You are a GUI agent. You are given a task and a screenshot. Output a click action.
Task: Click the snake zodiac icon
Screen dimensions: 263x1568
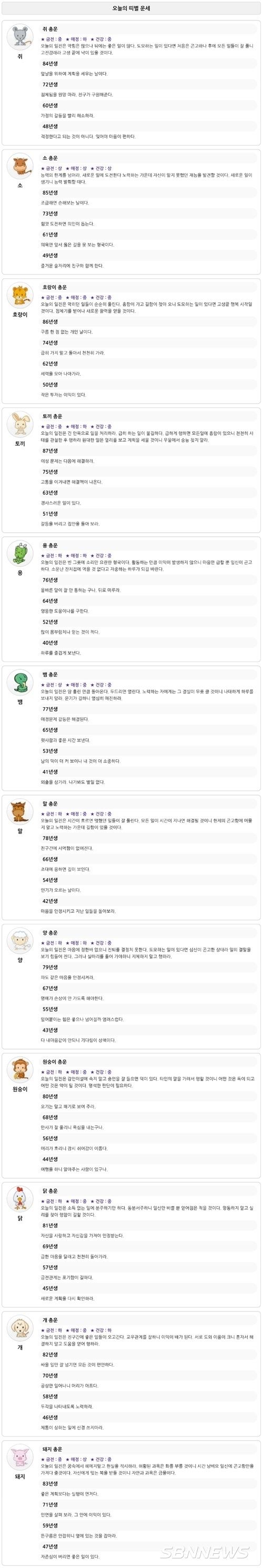click(x=20, y=683)
